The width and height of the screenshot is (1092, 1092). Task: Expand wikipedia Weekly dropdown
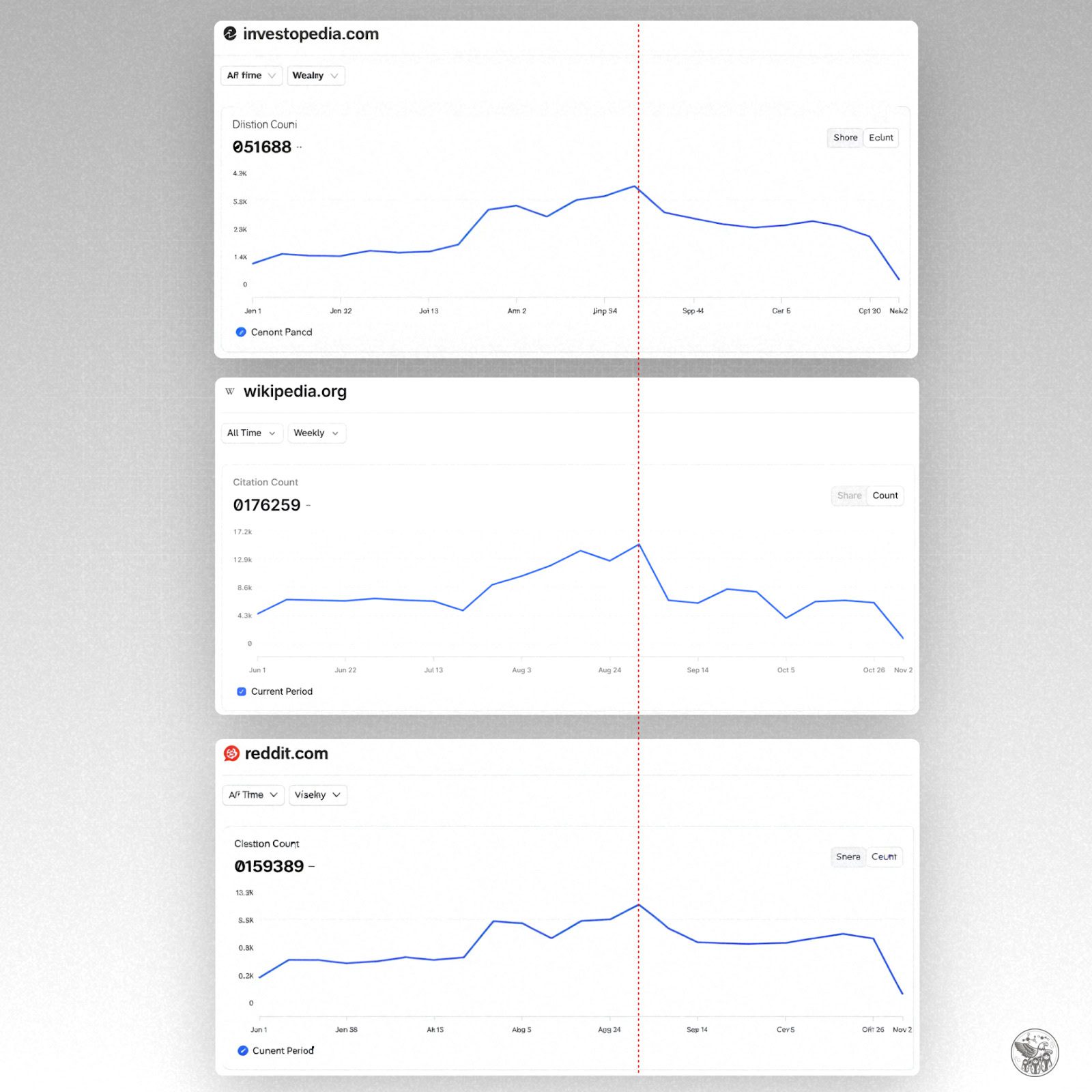[x=316, y=433]
